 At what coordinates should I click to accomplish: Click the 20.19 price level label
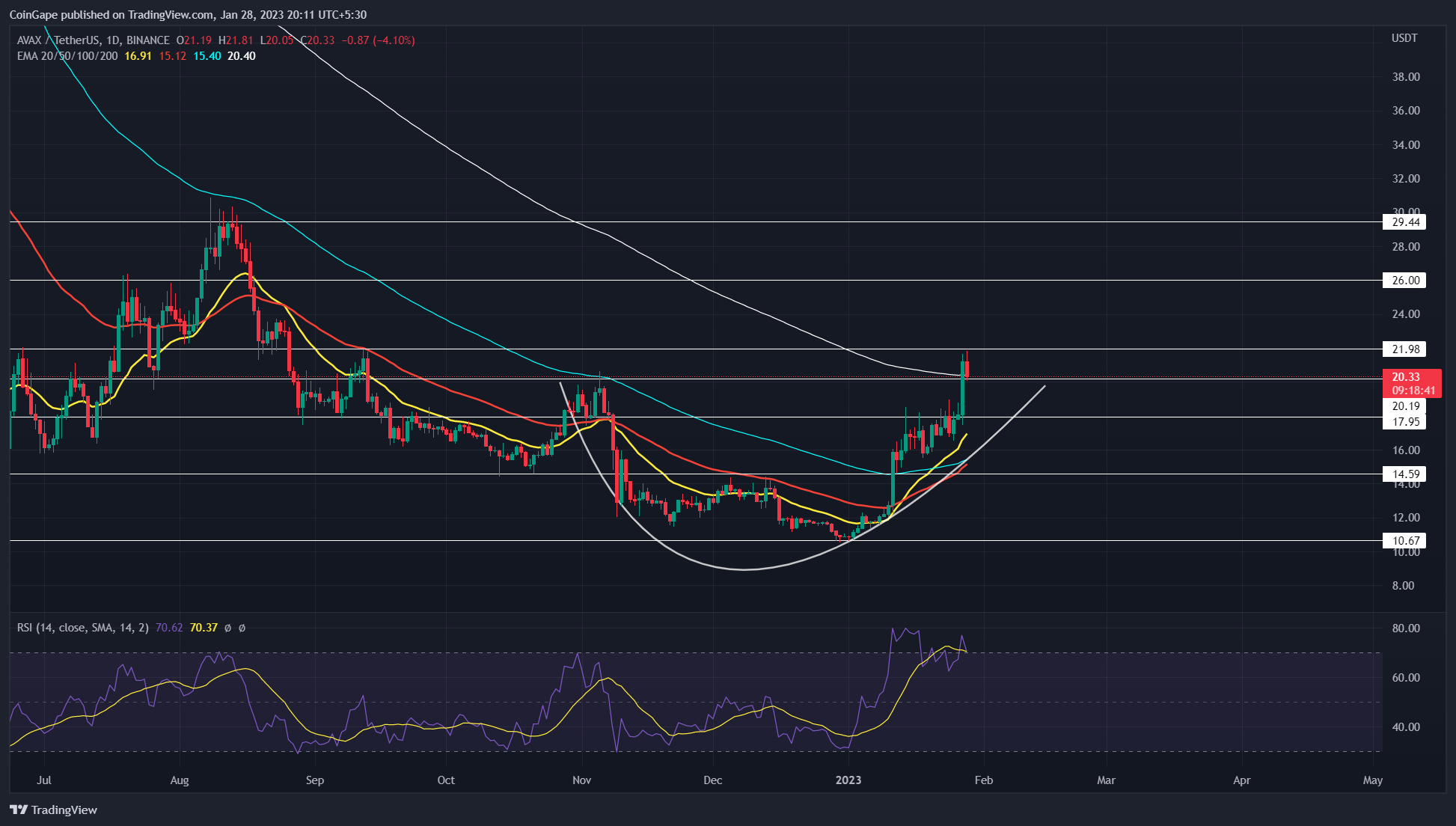[x=1404, y=406]
